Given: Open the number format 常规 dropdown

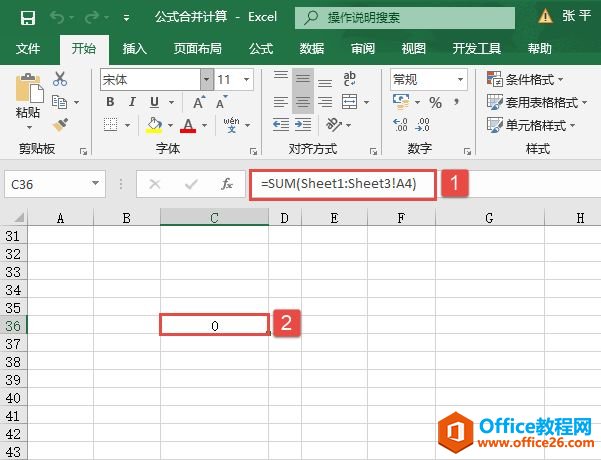Looking at the screenshot, I should click(460, 79).
